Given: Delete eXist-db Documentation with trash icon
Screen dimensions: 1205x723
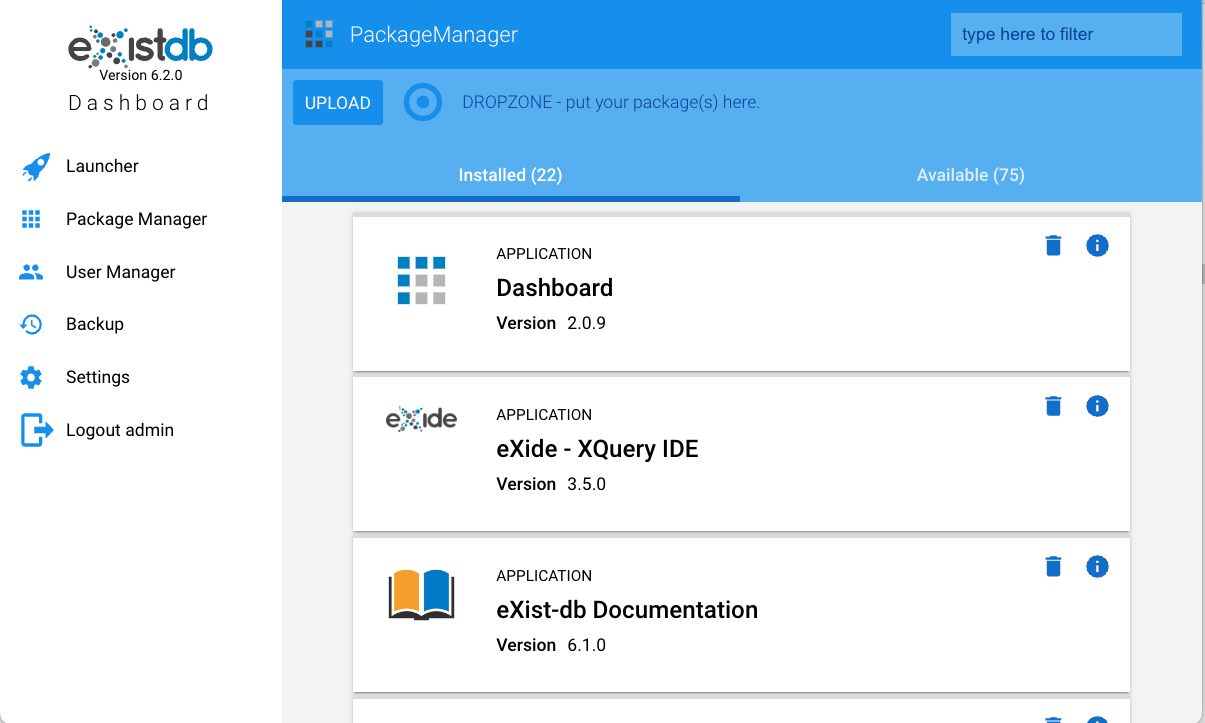Looking at the screenshot, I should click(1053, 566).
